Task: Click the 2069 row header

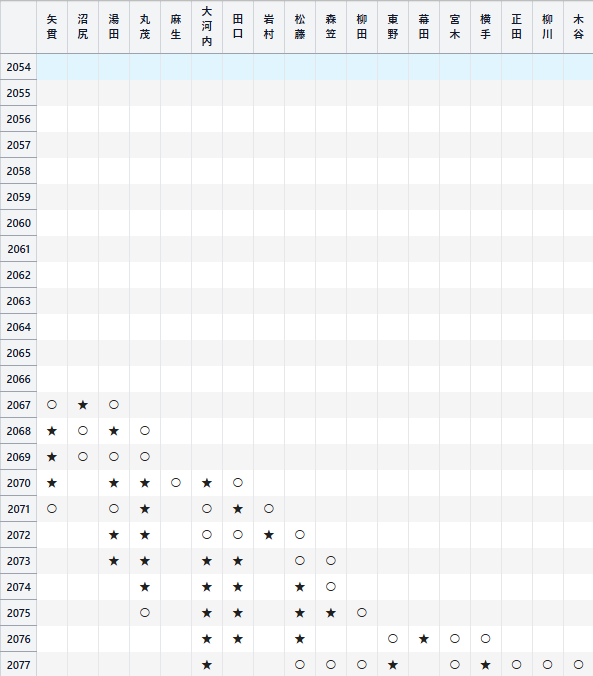Action: coord(19,457)
